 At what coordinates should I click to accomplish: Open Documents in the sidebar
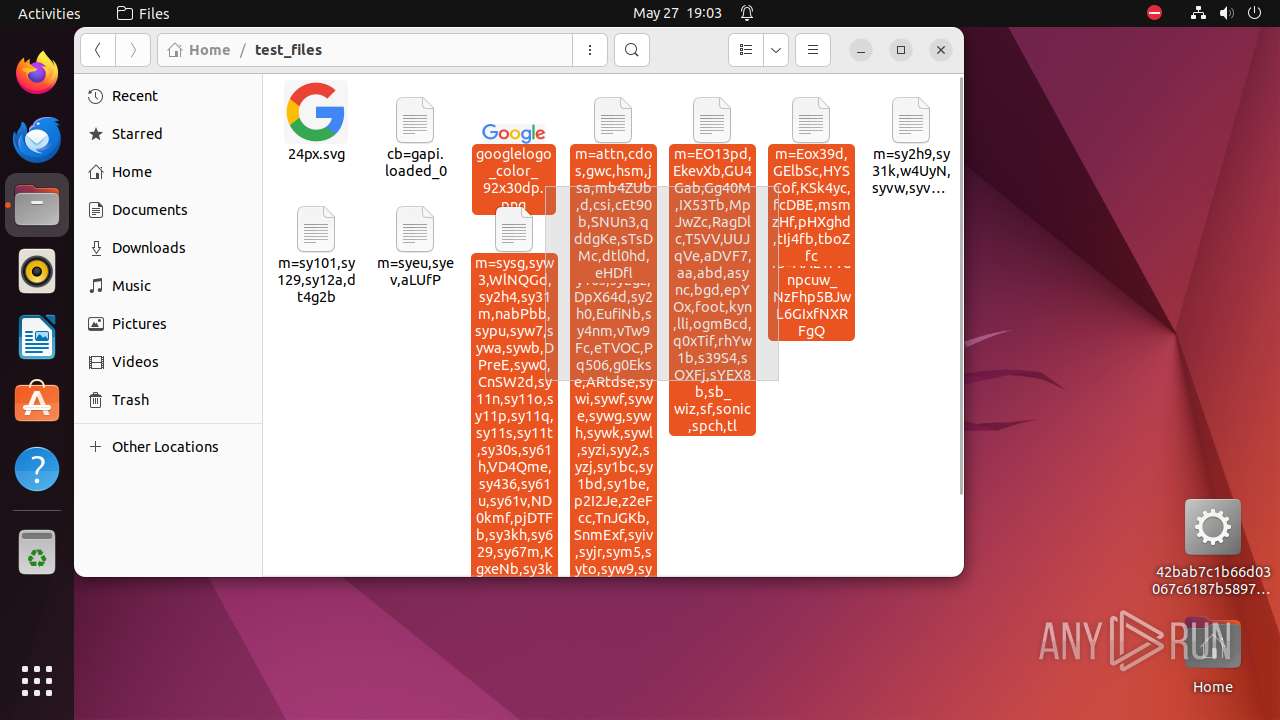168,210
